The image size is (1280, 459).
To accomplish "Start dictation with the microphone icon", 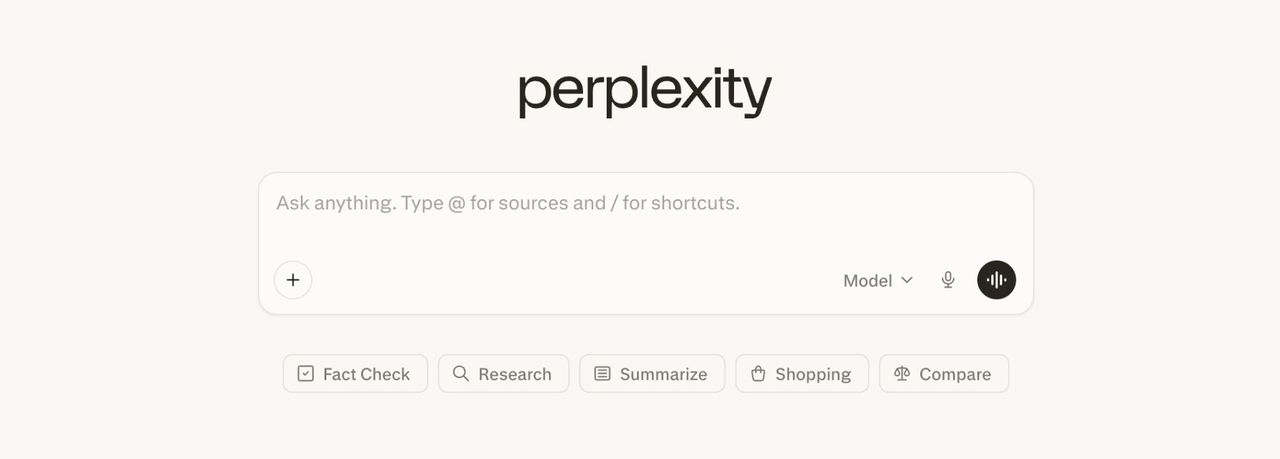I will pyautogui.click(x=948, y=280).
